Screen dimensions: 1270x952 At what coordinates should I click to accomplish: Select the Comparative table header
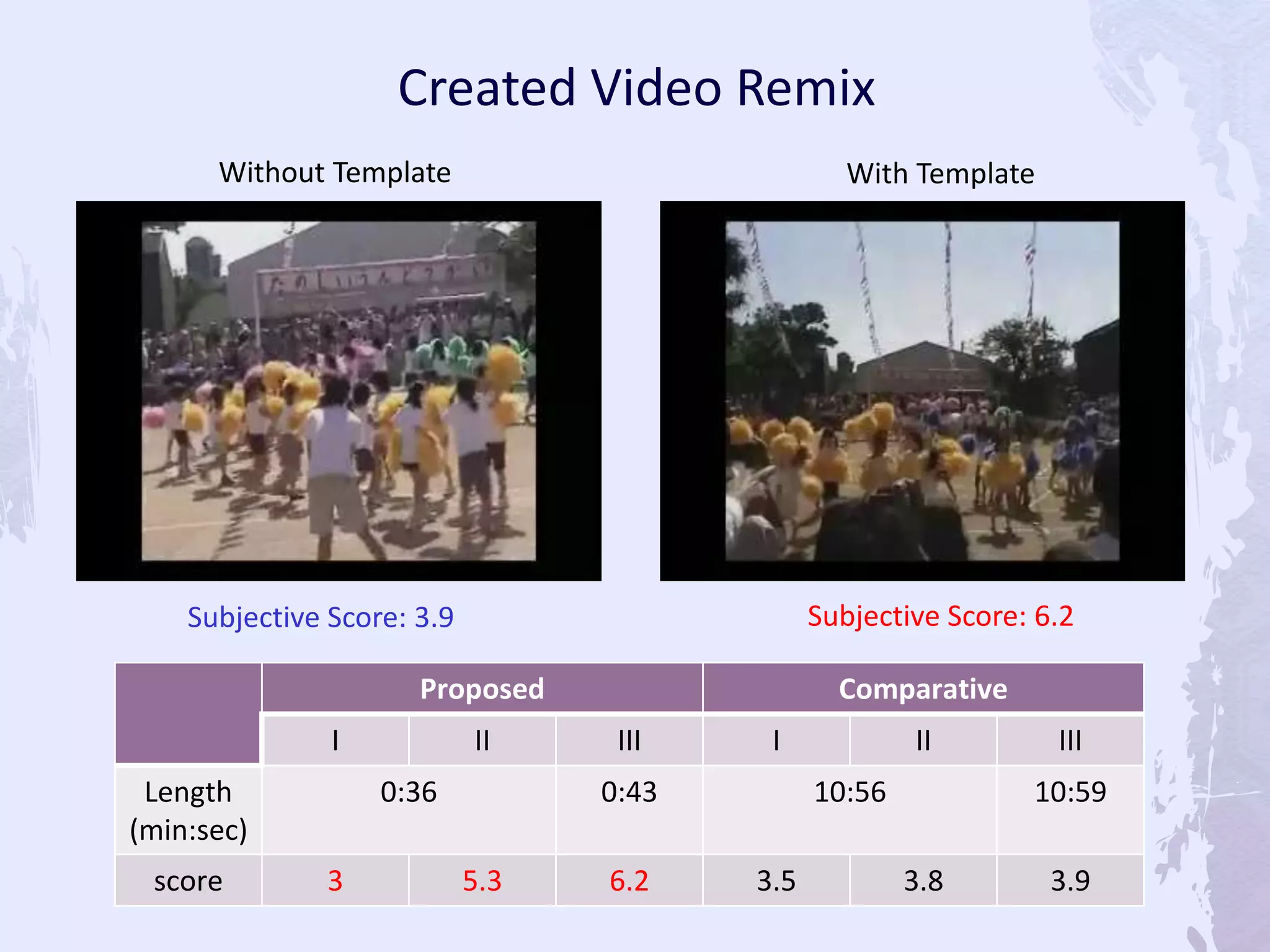(x=923, y=689)
